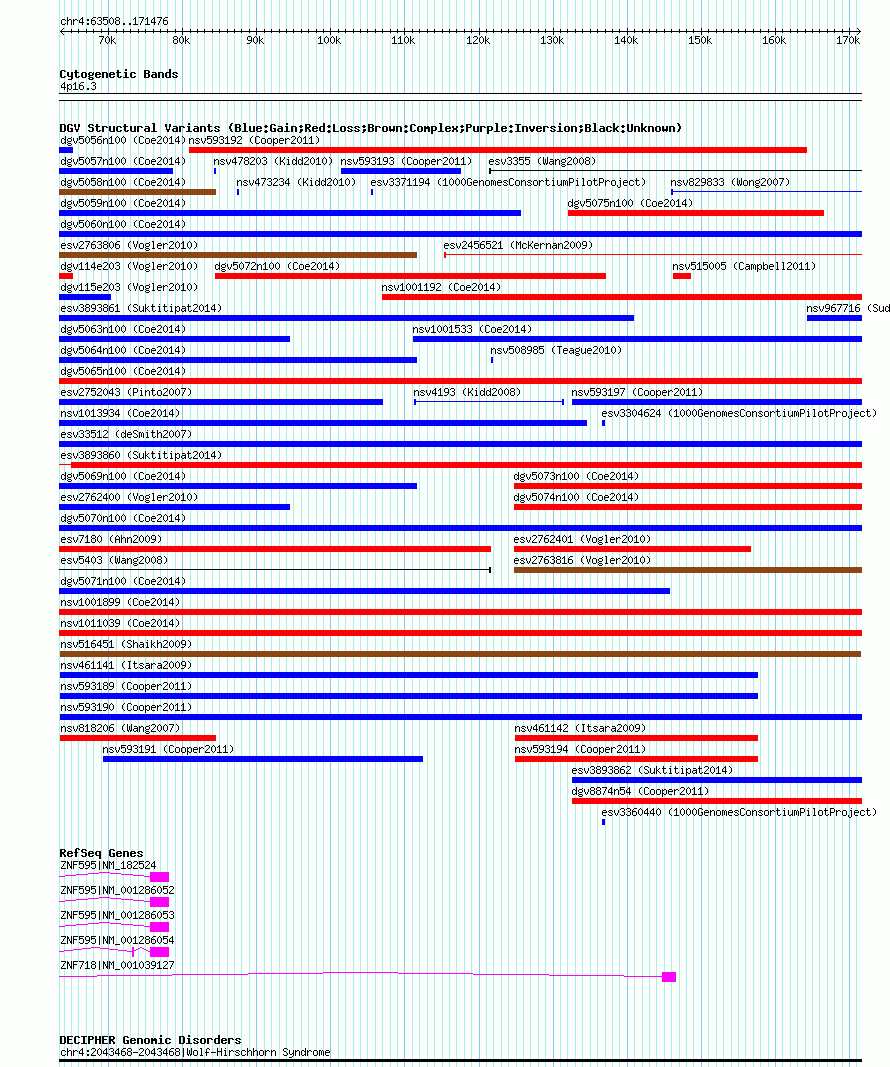Click the dgv5058n100 (Coe2014) label
Screen dimensions: 890x1067
[123, 182]
